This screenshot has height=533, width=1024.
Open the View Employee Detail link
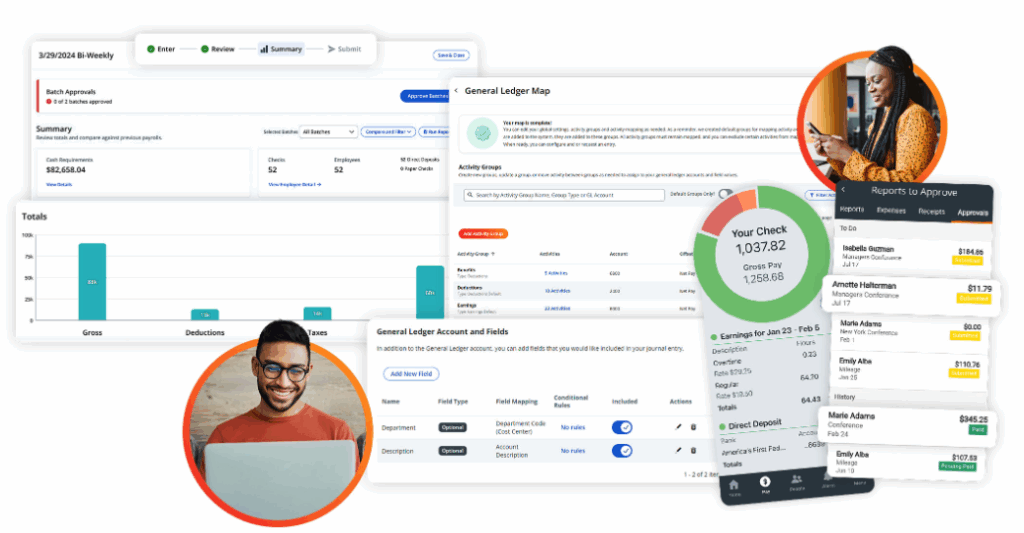click(x=295, y=184)
